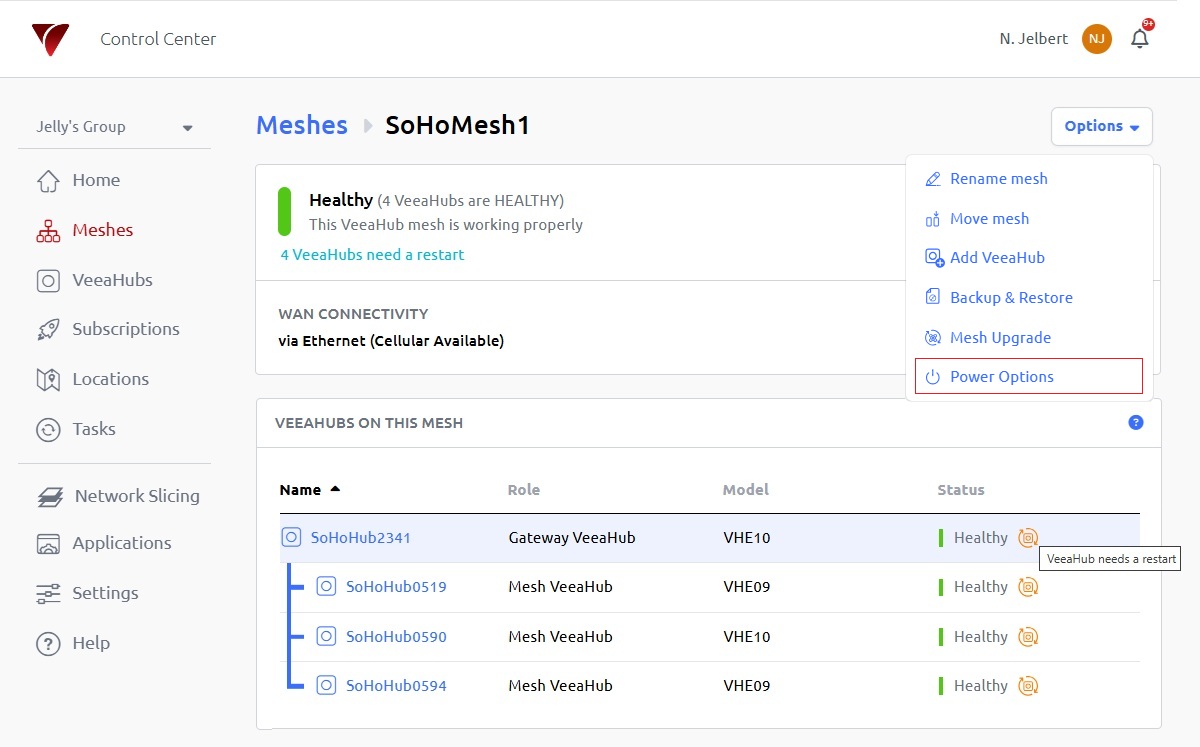1200x747 pixels.
Task: Click the Applications icon in sidebar
Action: point(48,544)
